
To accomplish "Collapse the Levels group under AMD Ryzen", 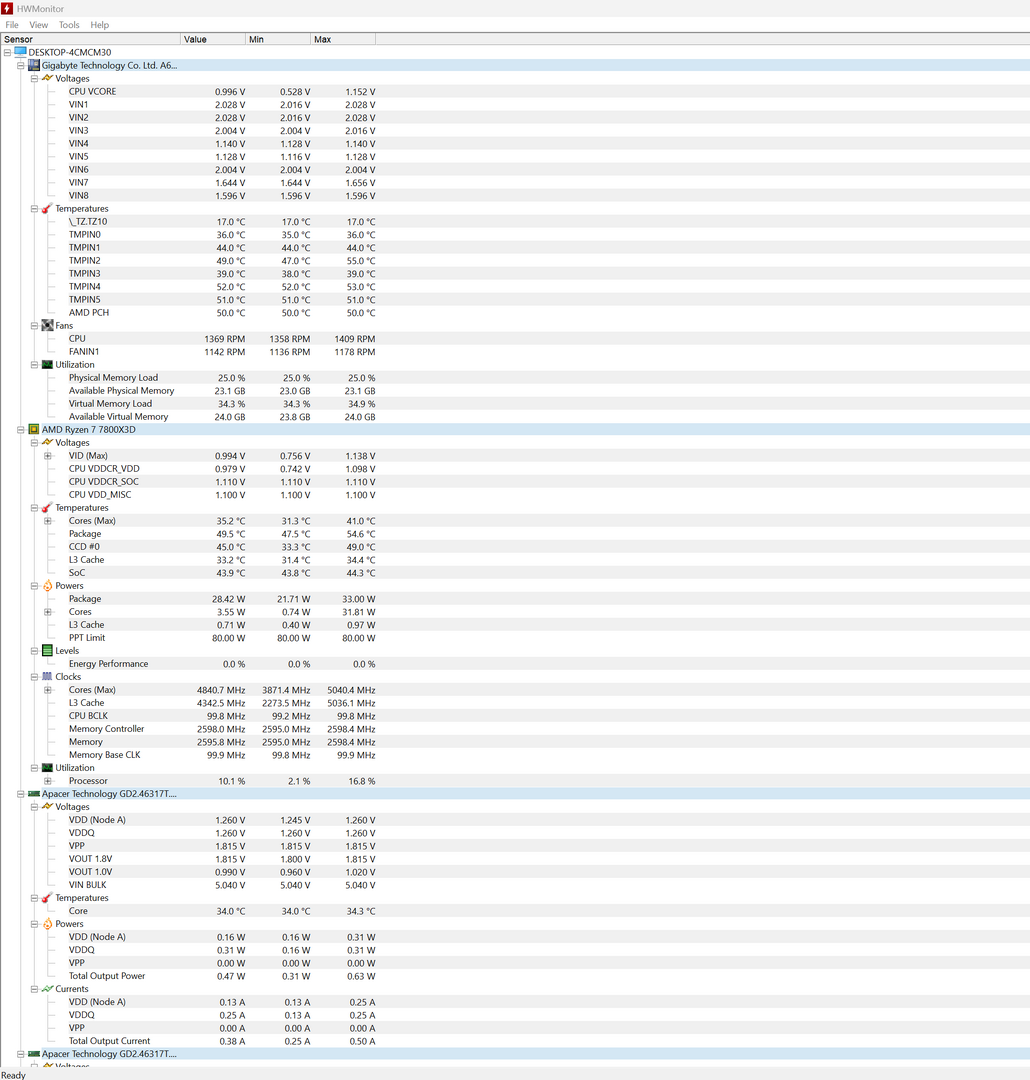I will click(x=34, y=651).
